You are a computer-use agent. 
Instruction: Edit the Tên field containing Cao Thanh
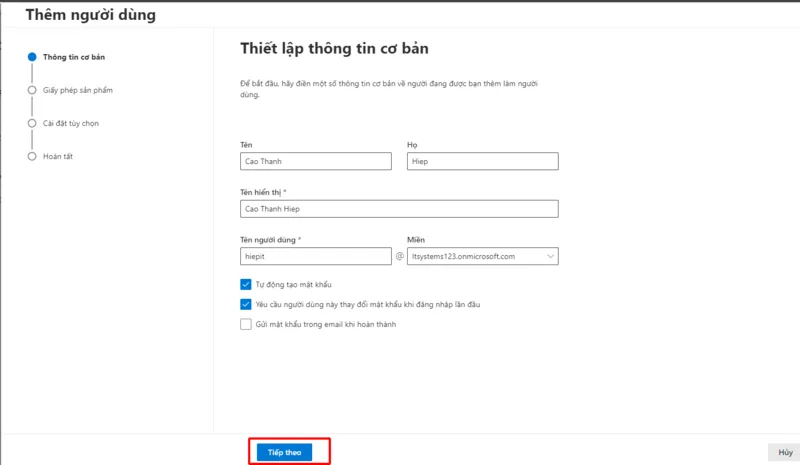click(316, 161)
